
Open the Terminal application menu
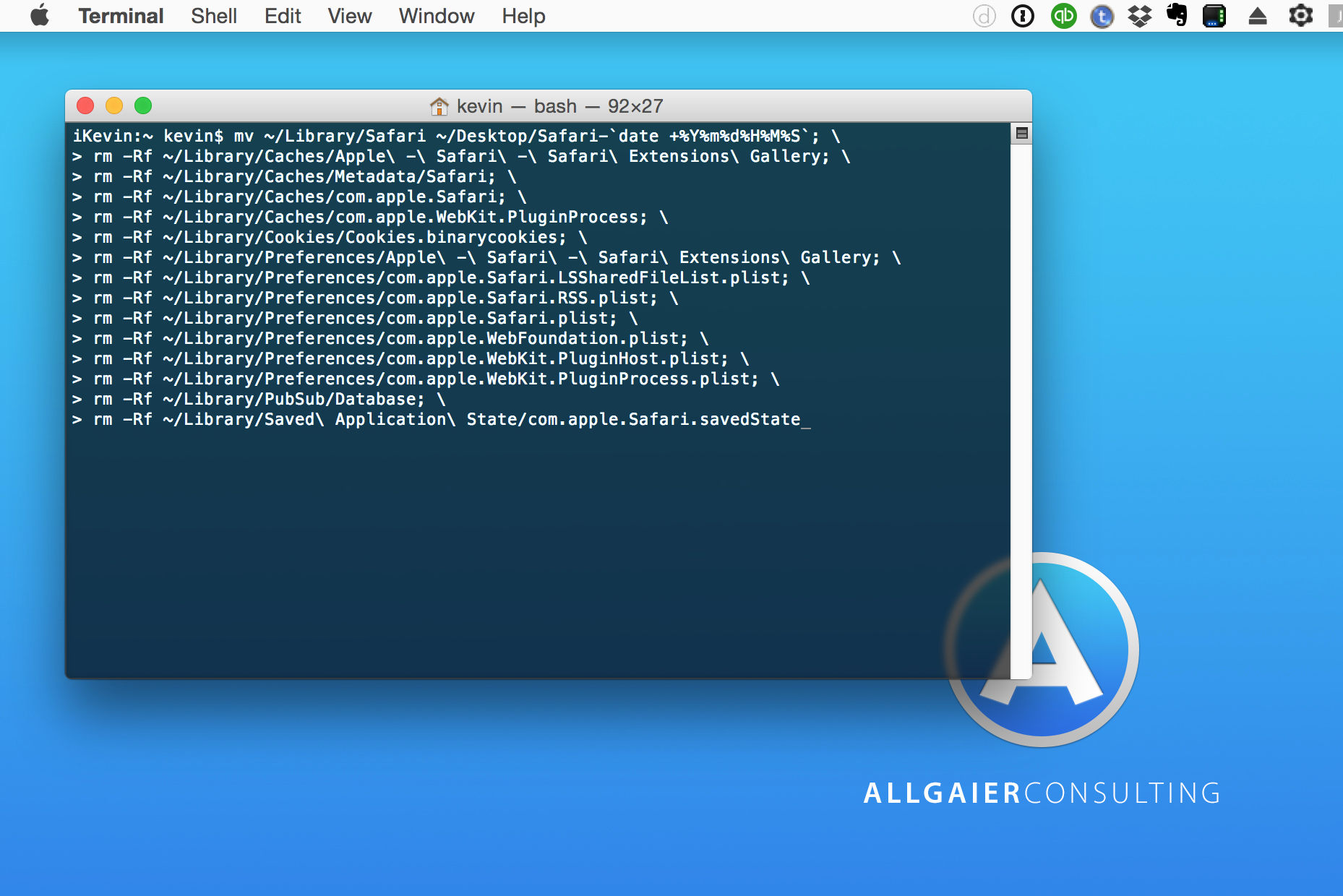(121, 16)
